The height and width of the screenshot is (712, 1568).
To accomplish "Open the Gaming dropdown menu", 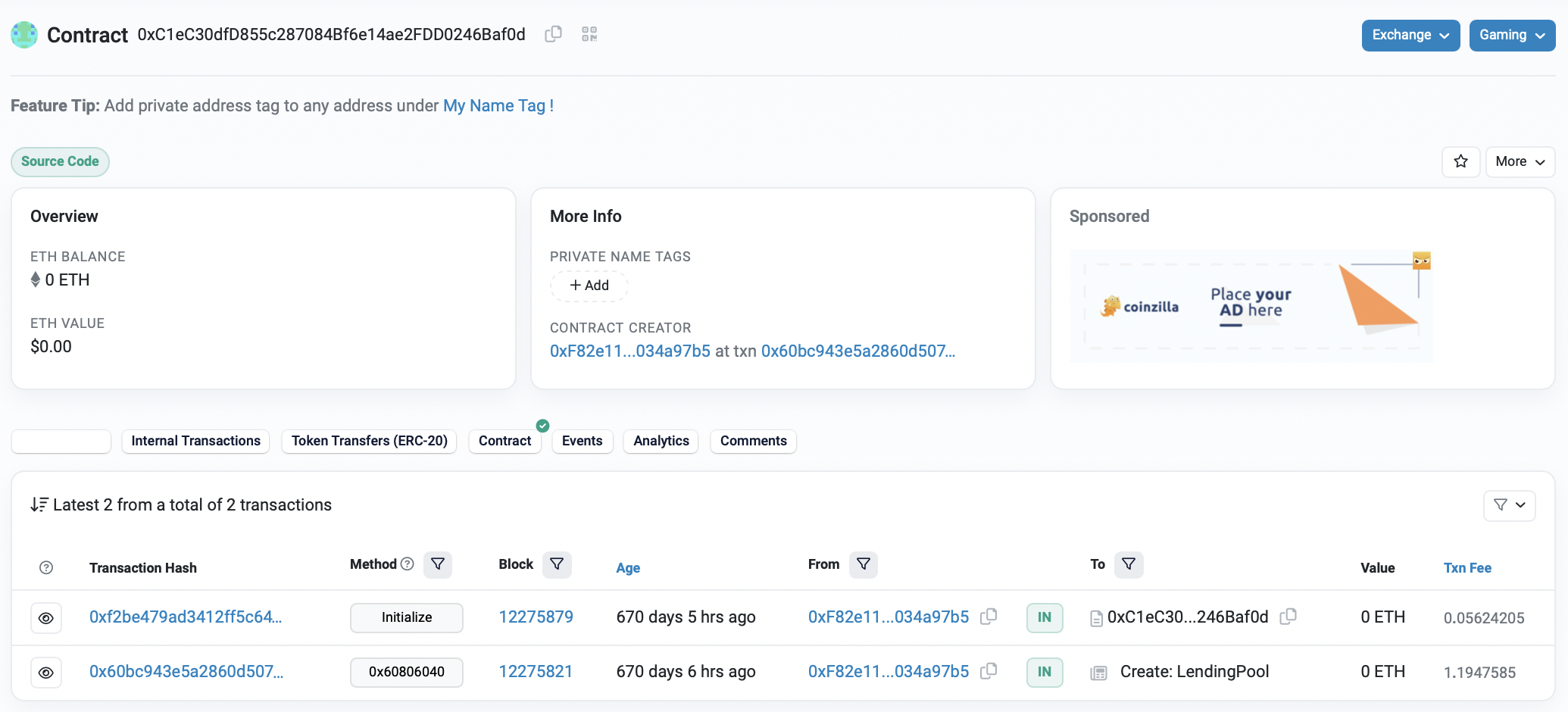I will 1511,36.
